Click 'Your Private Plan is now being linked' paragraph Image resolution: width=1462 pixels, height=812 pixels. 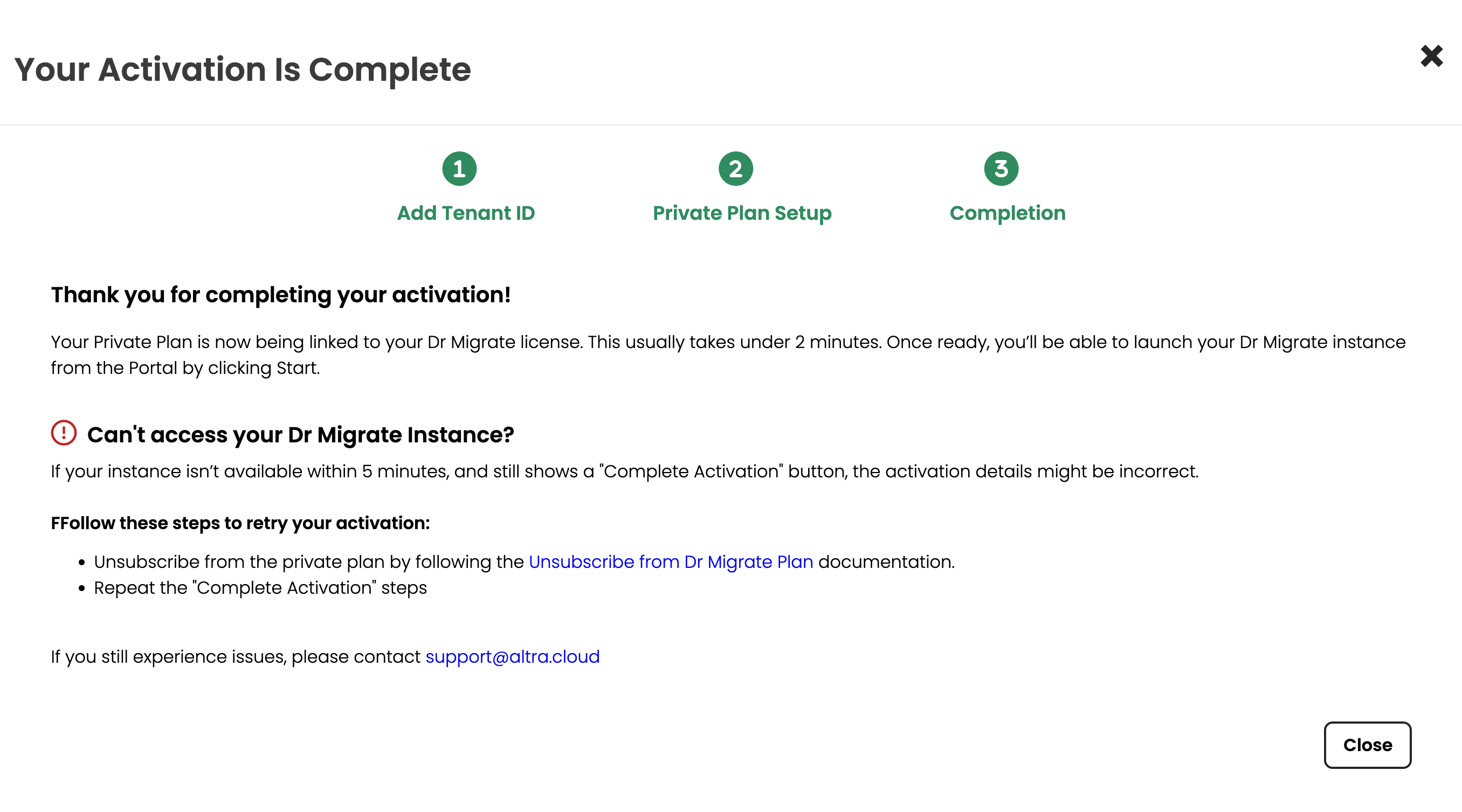tap(728, 355)
